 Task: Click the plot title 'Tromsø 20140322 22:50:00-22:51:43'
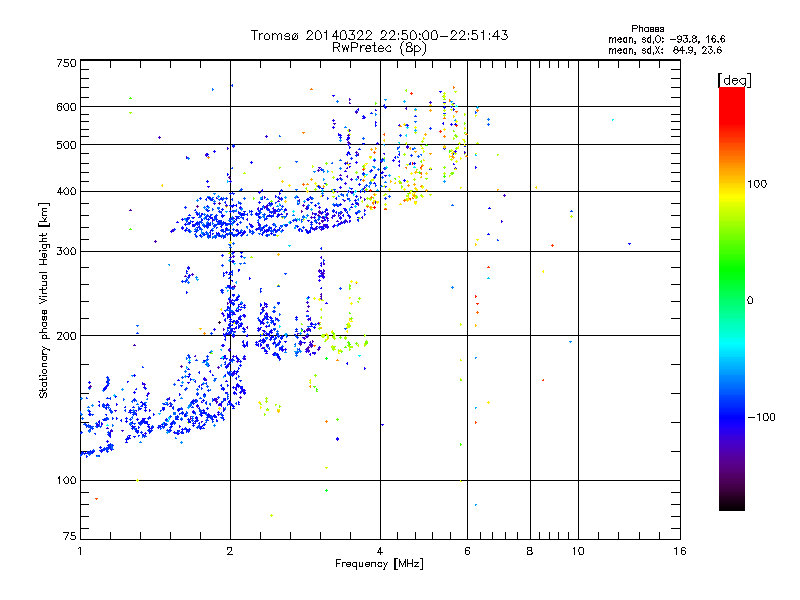click(379, 35)
